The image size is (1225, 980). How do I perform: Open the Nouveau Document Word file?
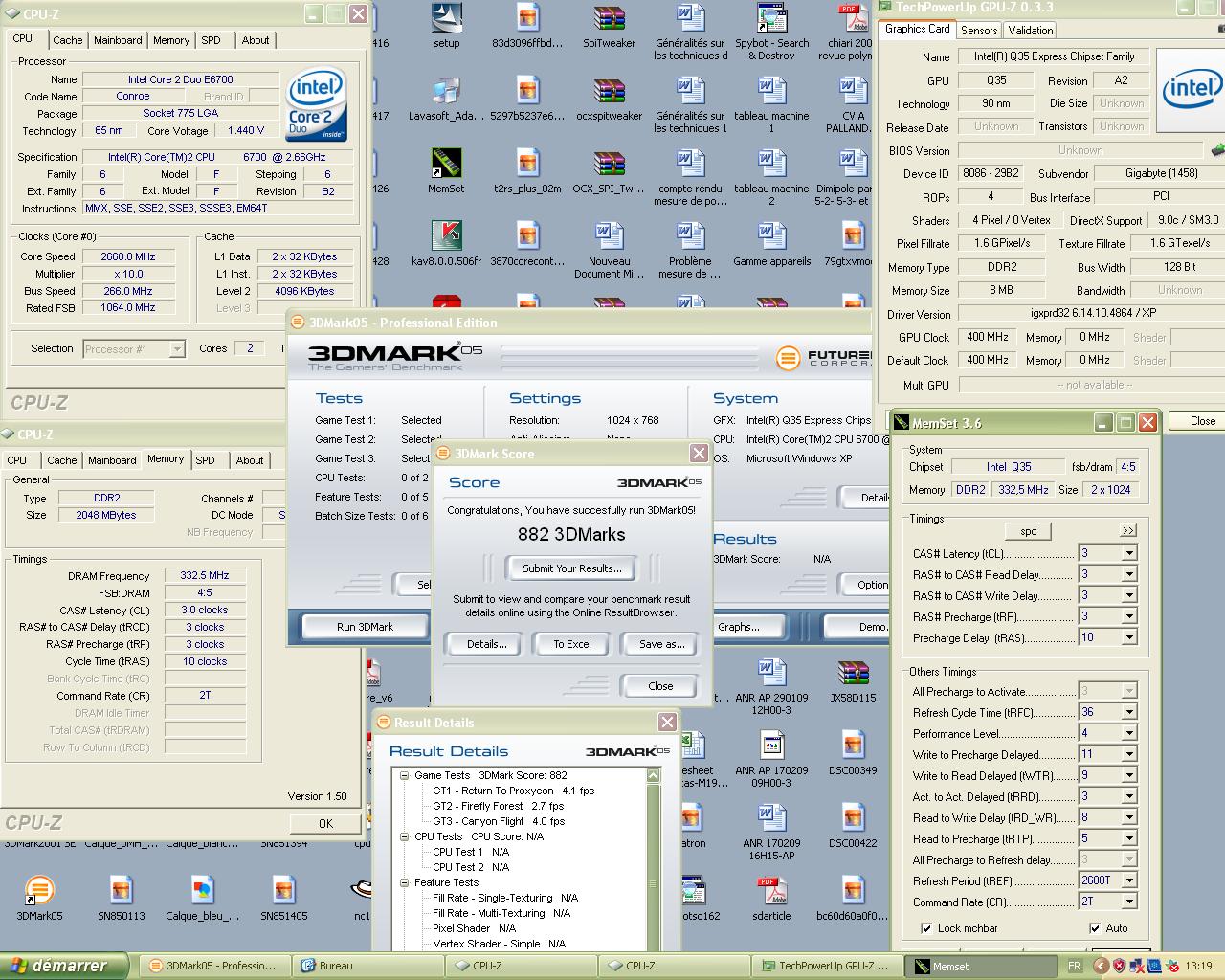[x=609, y=251]
